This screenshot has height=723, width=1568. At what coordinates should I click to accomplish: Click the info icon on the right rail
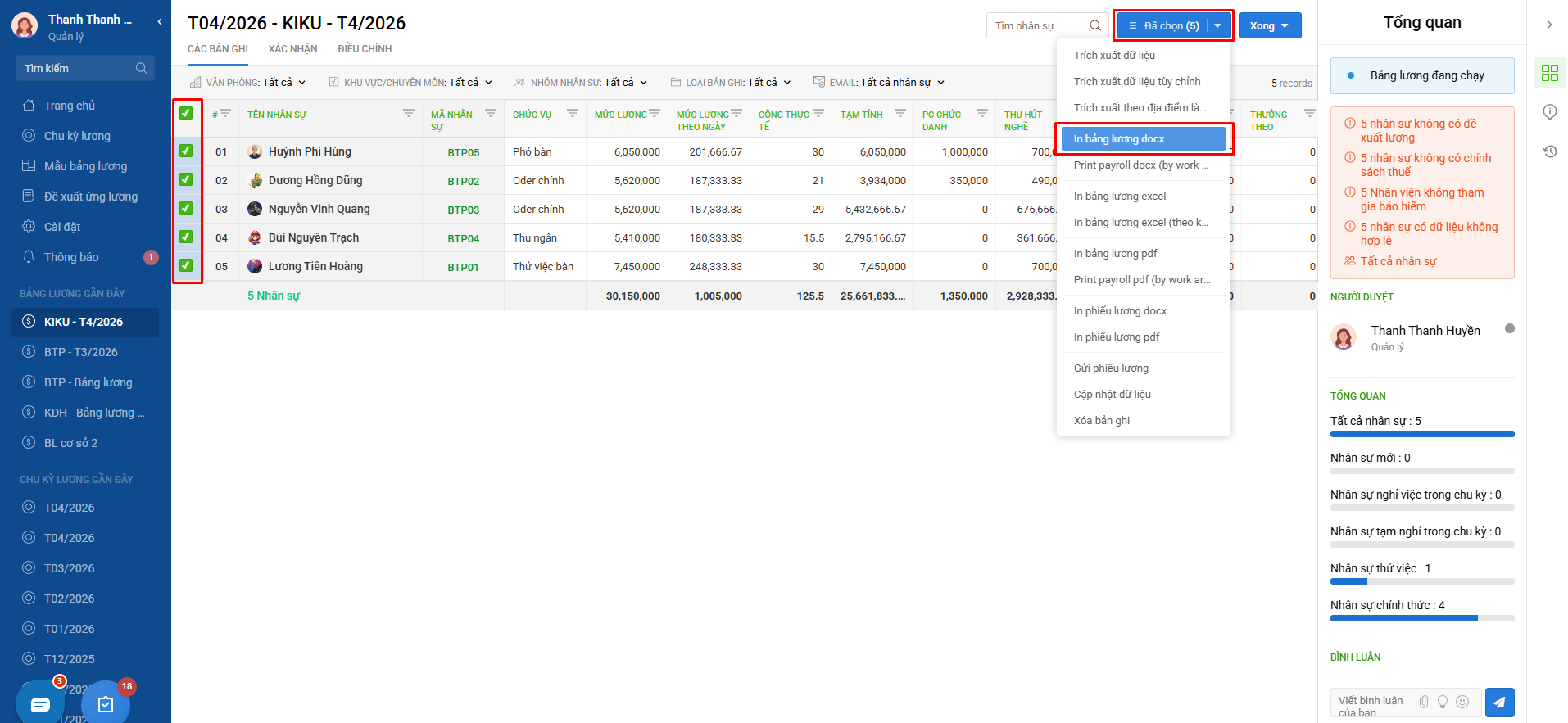1549,112
